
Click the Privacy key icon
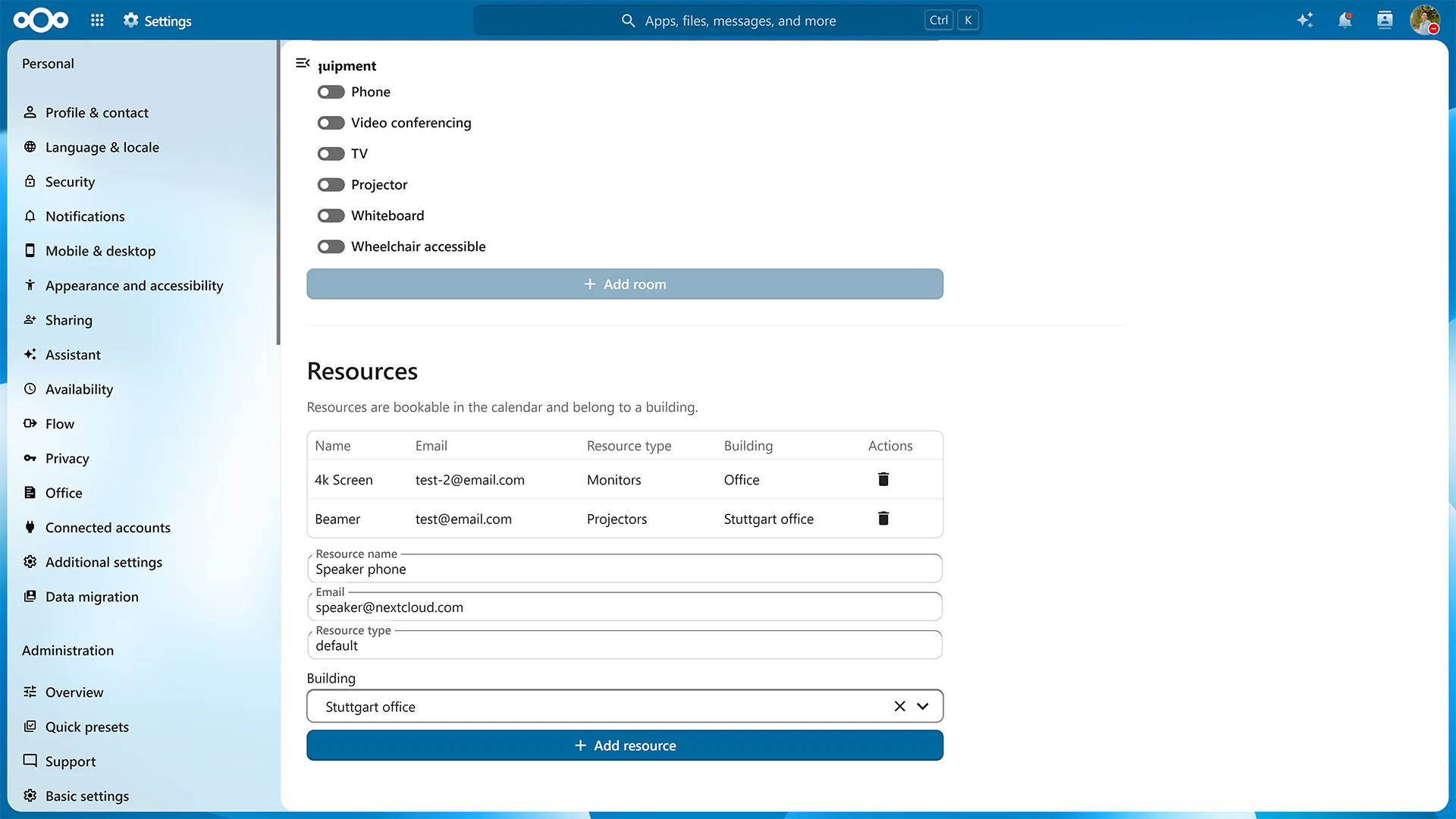30,458
